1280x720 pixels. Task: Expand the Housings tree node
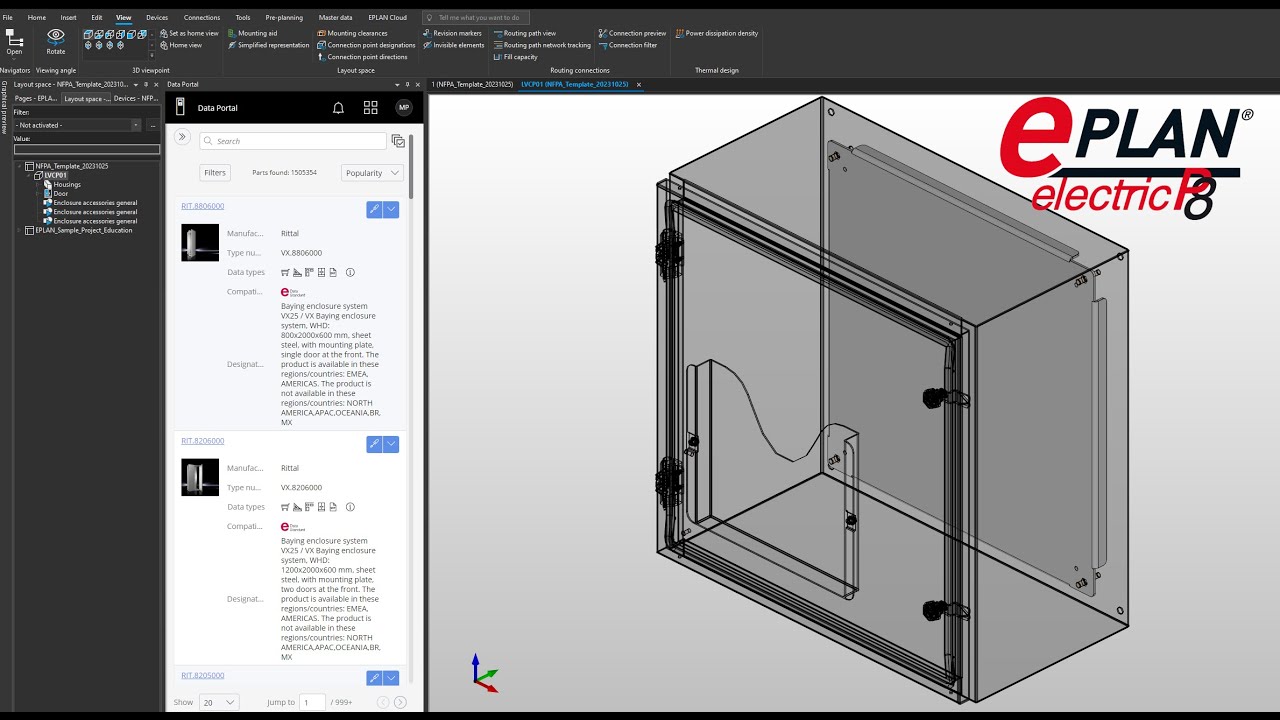pyautogui.click(x=38, y=184)
